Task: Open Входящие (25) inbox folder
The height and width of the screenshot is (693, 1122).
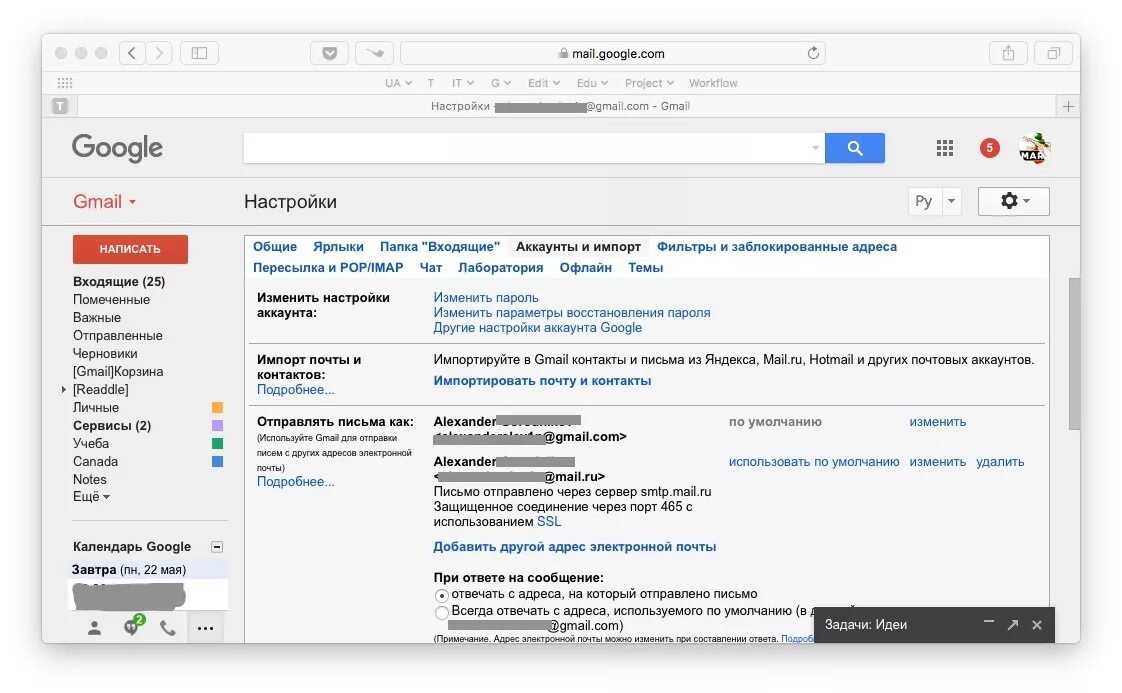Action: (119, 282)
